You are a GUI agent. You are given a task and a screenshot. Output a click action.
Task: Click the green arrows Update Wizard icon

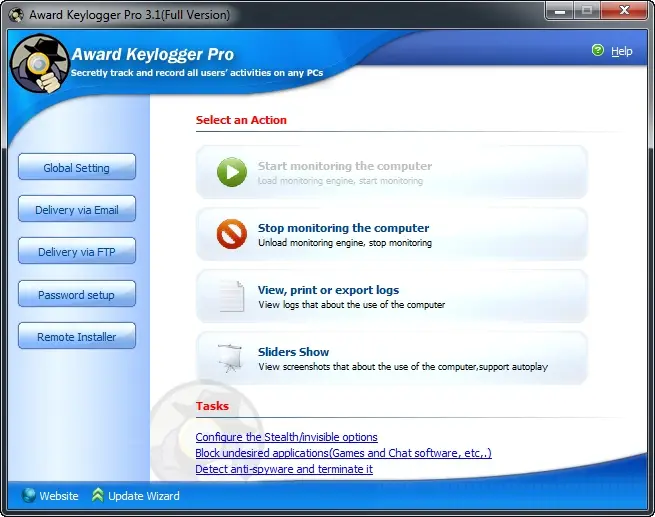[x=98, y=495]
